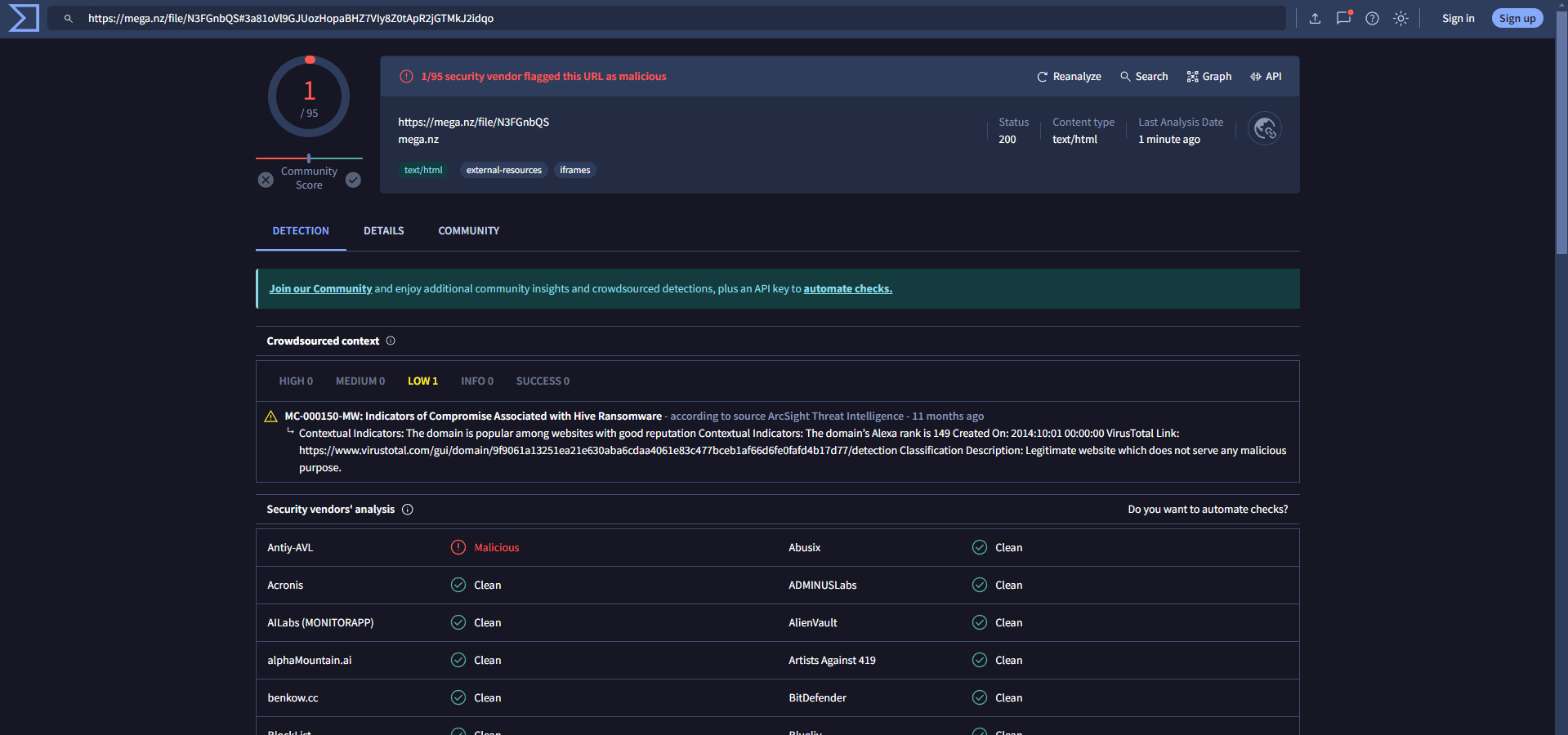Click the Clean check icon for Abusix
Image resolution: width=1568 pixels, height=735 pixels.
[980, 547]
